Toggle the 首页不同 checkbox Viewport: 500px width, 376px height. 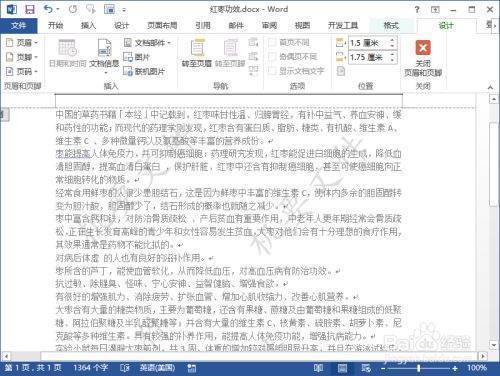(272, 42)
